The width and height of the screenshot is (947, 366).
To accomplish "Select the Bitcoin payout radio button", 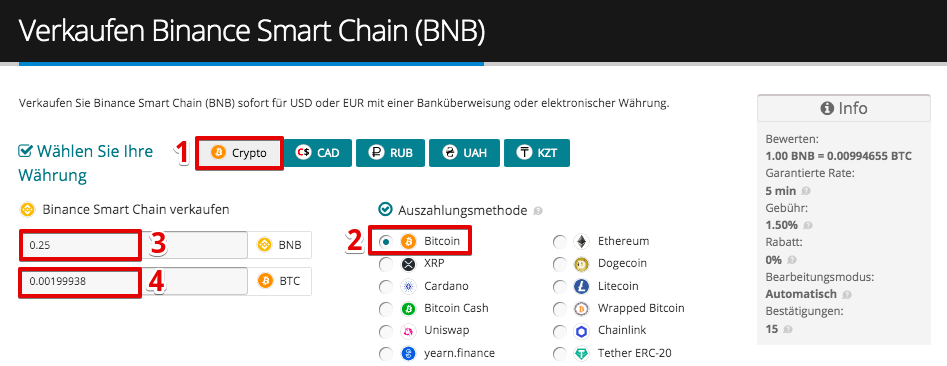I will pyautogui.click(x=385, y=242).
